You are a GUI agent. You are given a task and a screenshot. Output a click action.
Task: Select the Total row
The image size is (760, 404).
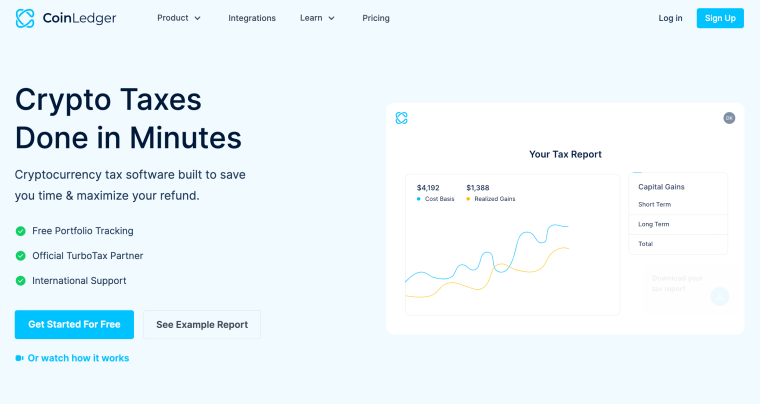coord(678,244)
